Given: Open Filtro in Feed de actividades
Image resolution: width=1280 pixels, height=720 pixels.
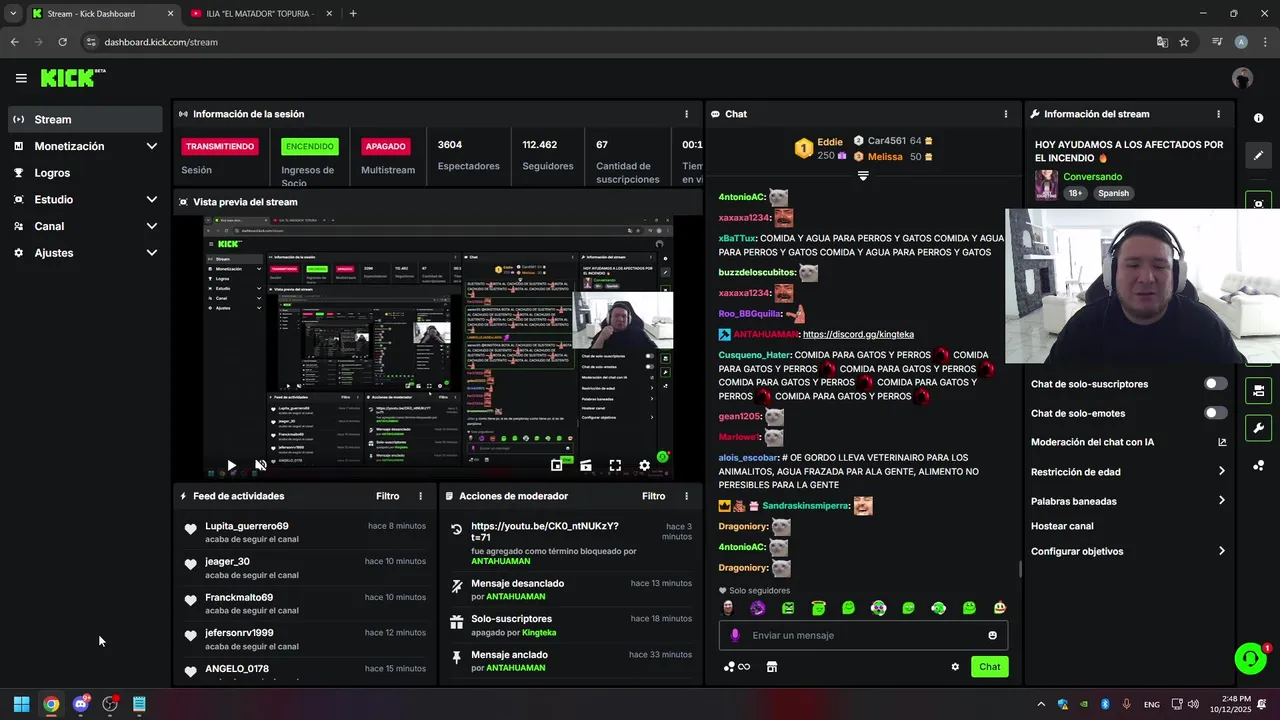Looking at the screenshot, I should tap(387, 496).
